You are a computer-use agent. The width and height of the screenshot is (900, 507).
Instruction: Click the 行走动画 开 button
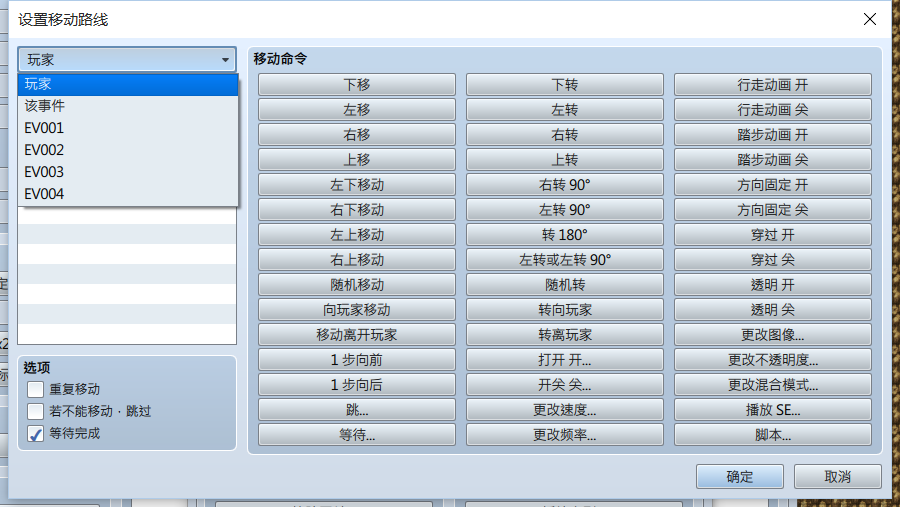[x=773, y=84]
